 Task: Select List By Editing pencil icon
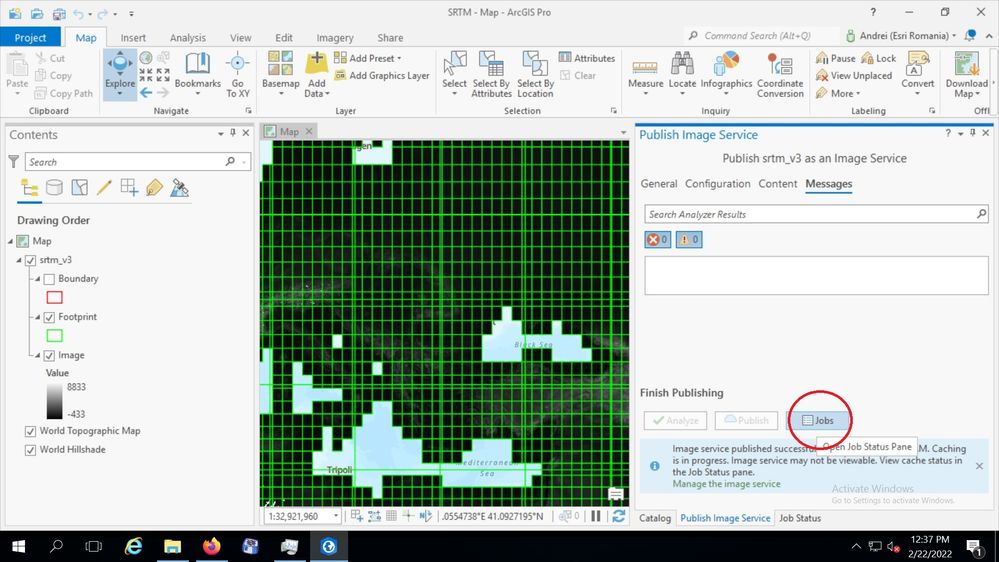[x=104, y=187]
